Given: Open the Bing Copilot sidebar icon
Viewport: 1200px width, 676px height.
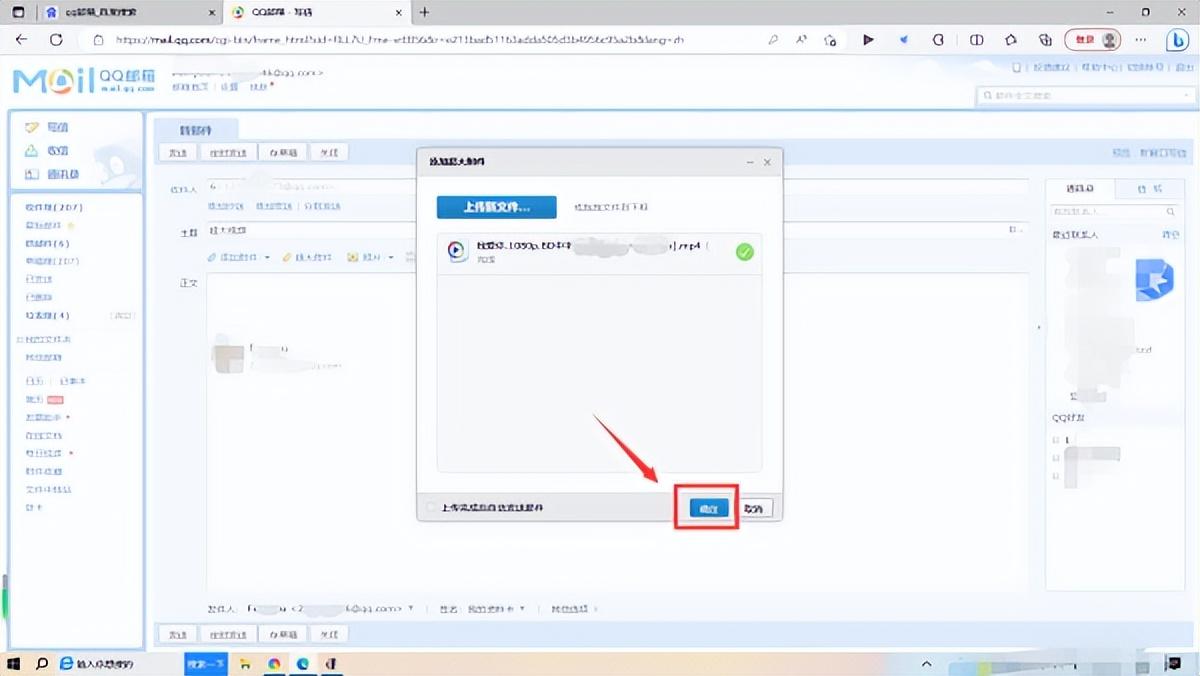Looking at the screenshot, I should (x=1178, y=40).
